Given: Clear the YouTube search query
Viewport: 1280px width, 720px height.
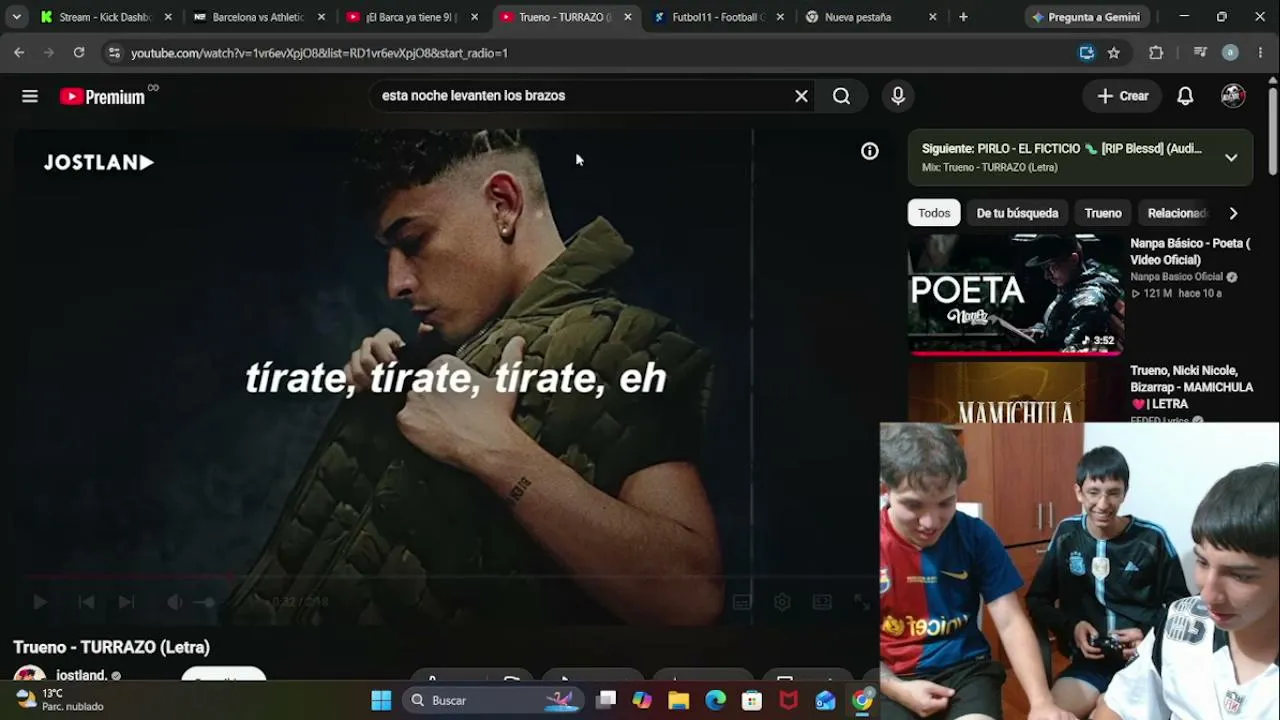Looking at the screenshot, I should (x=801, y=96).
